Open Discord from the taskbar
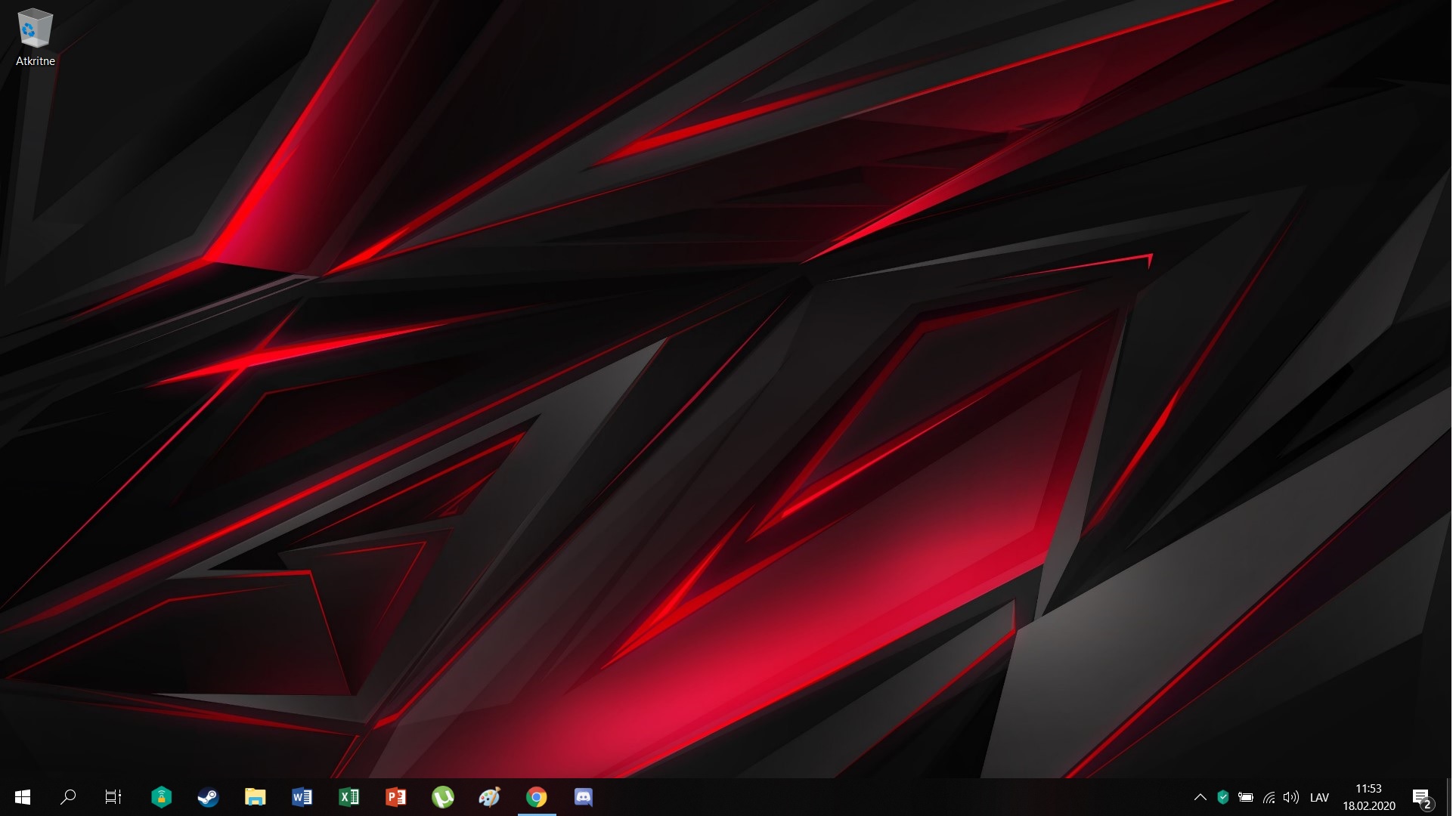The image size is (1456, 816). [584, 797]
